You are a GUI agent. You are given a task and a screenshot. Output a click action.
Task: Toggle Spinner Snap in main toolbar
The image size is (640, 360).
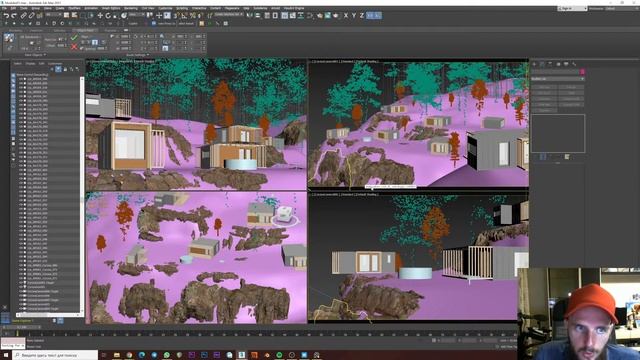(x=200, y=16)
